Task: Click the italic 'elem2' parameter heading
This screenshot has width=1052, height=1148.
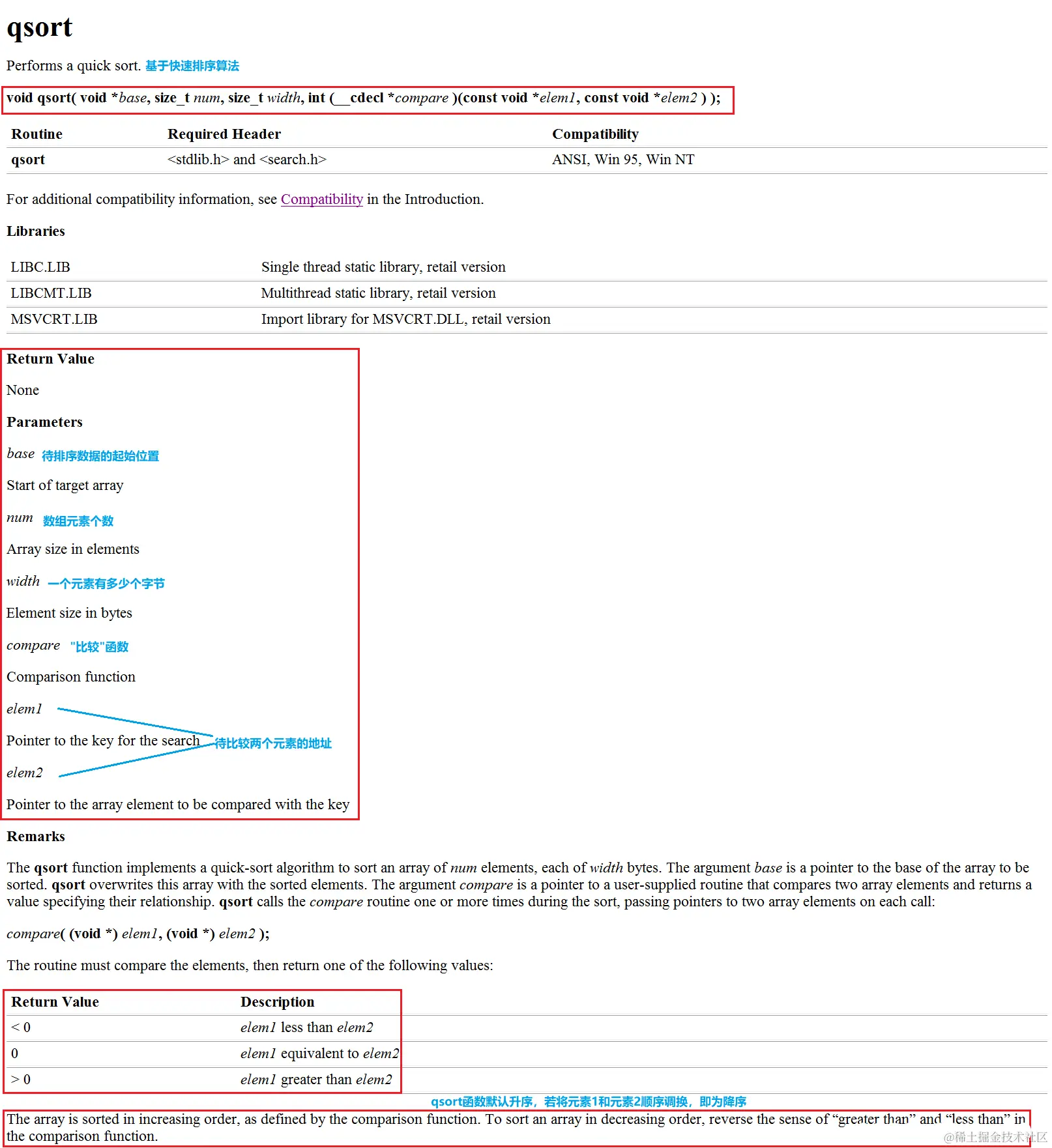Action: click(x=25, y=773)
